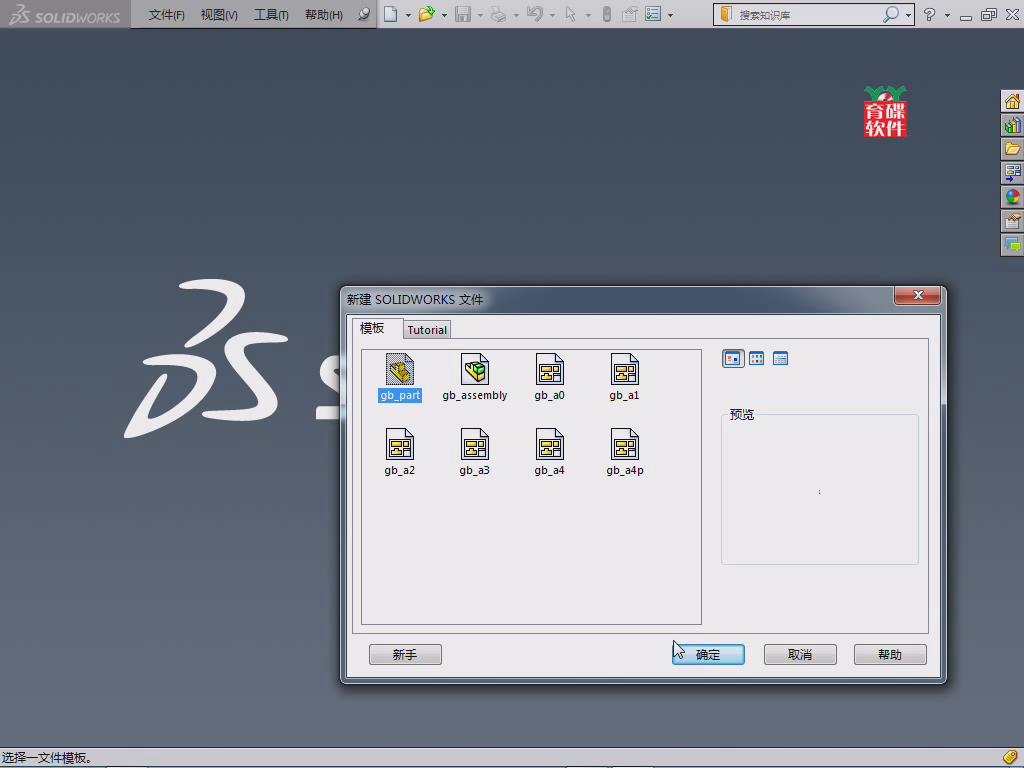Click the File Properties icon
1024x768 pixels.
click(630, 14)
